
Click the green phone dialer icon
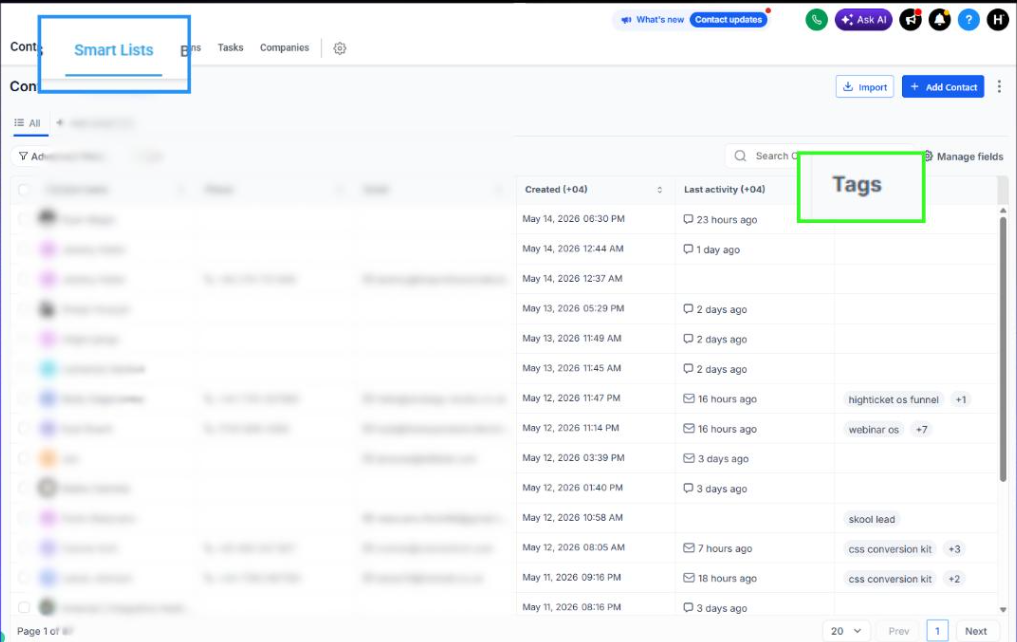point(817,20)
